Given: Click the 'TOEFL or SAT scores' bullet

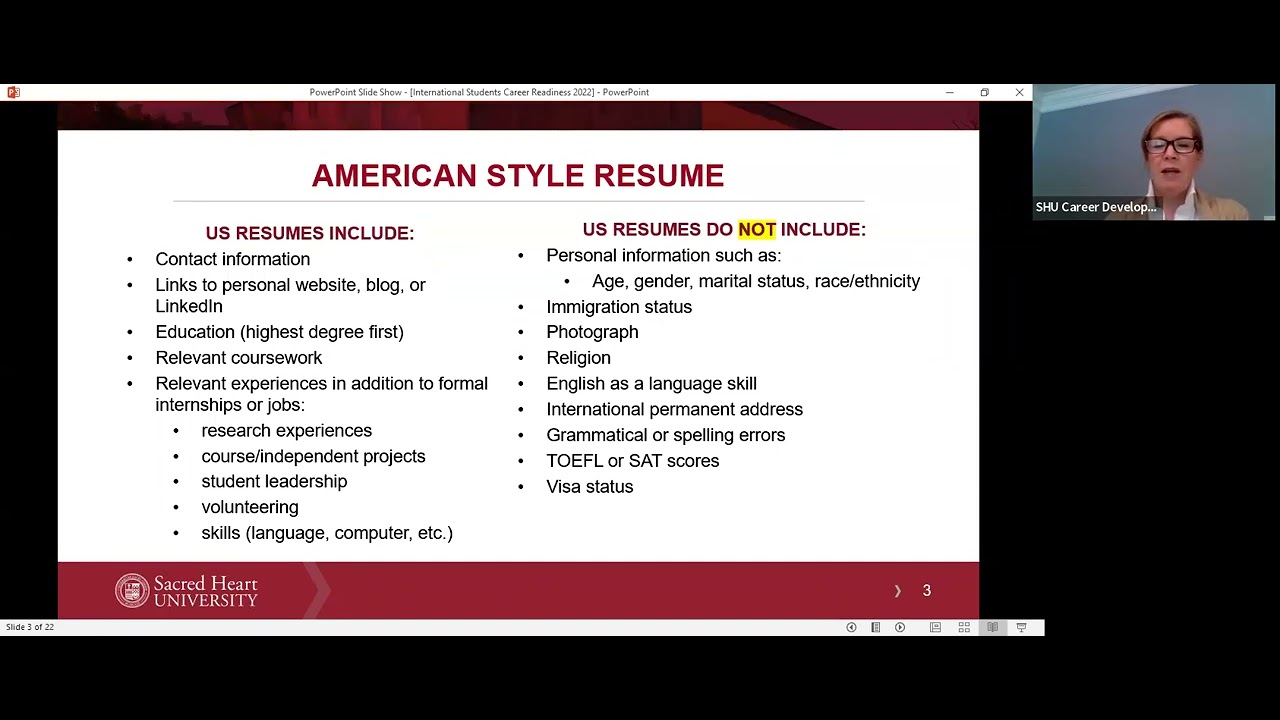Looking at the screenshot, I should click(x=632, y=461).
